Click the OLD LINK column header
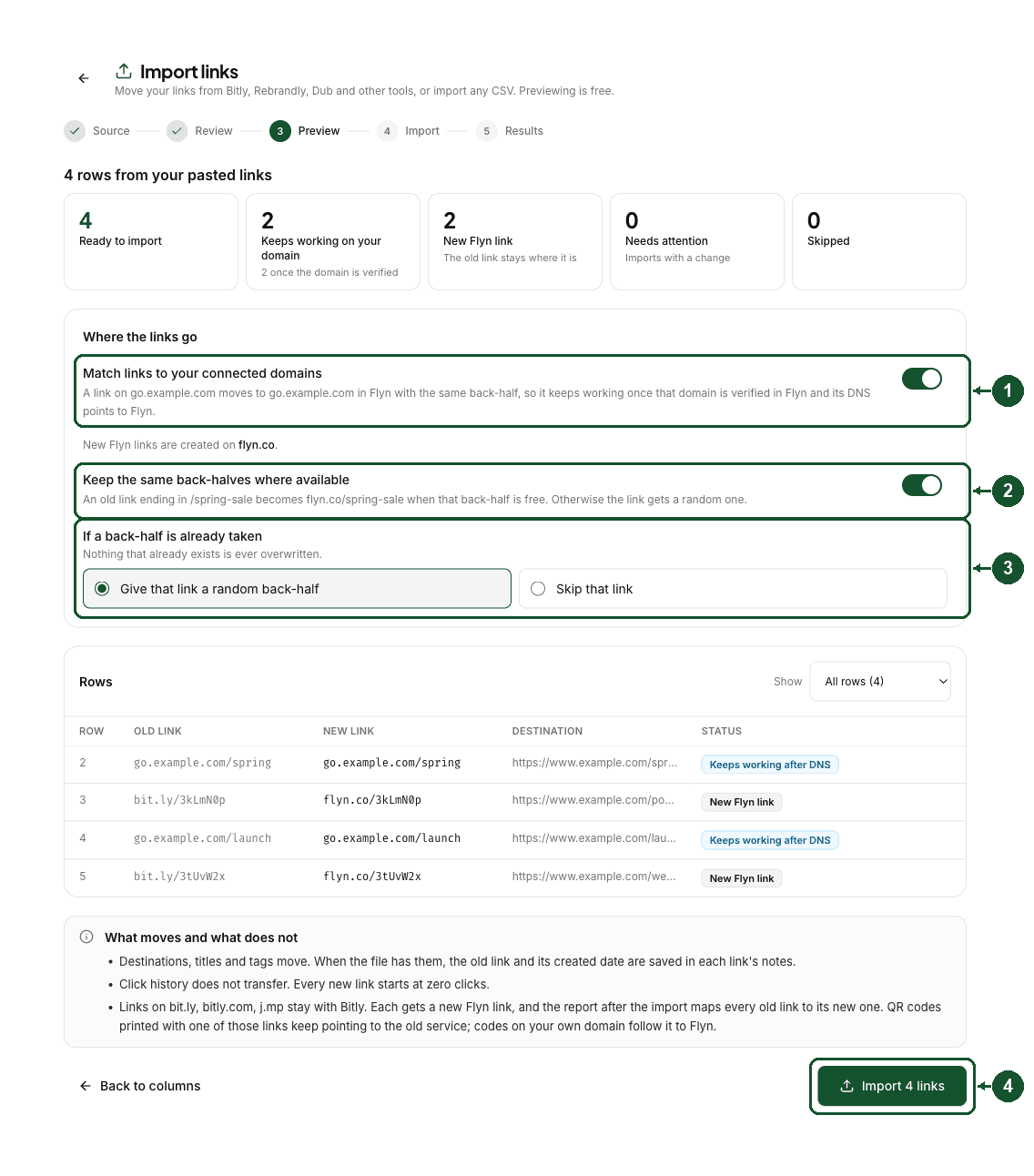 point(157,731)
